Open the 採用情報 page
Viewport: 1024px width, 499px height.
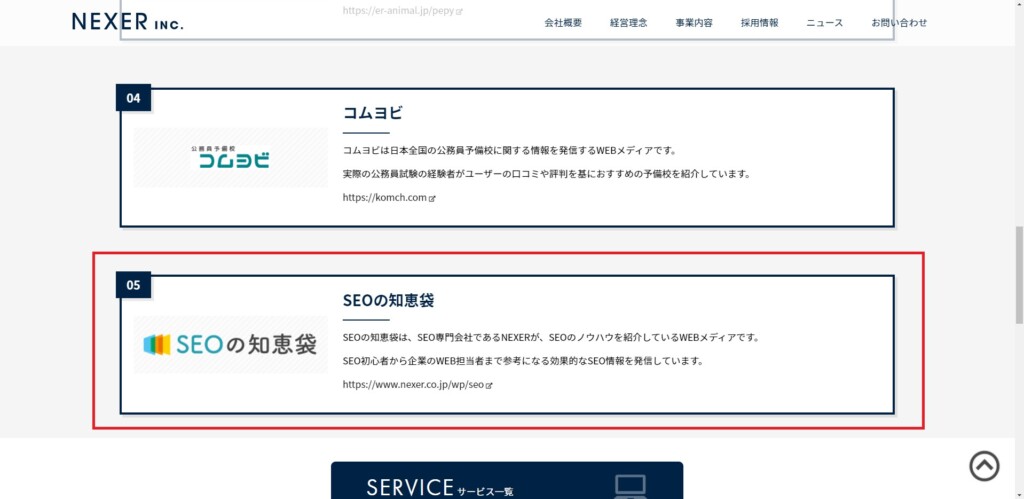coord(759,23)
